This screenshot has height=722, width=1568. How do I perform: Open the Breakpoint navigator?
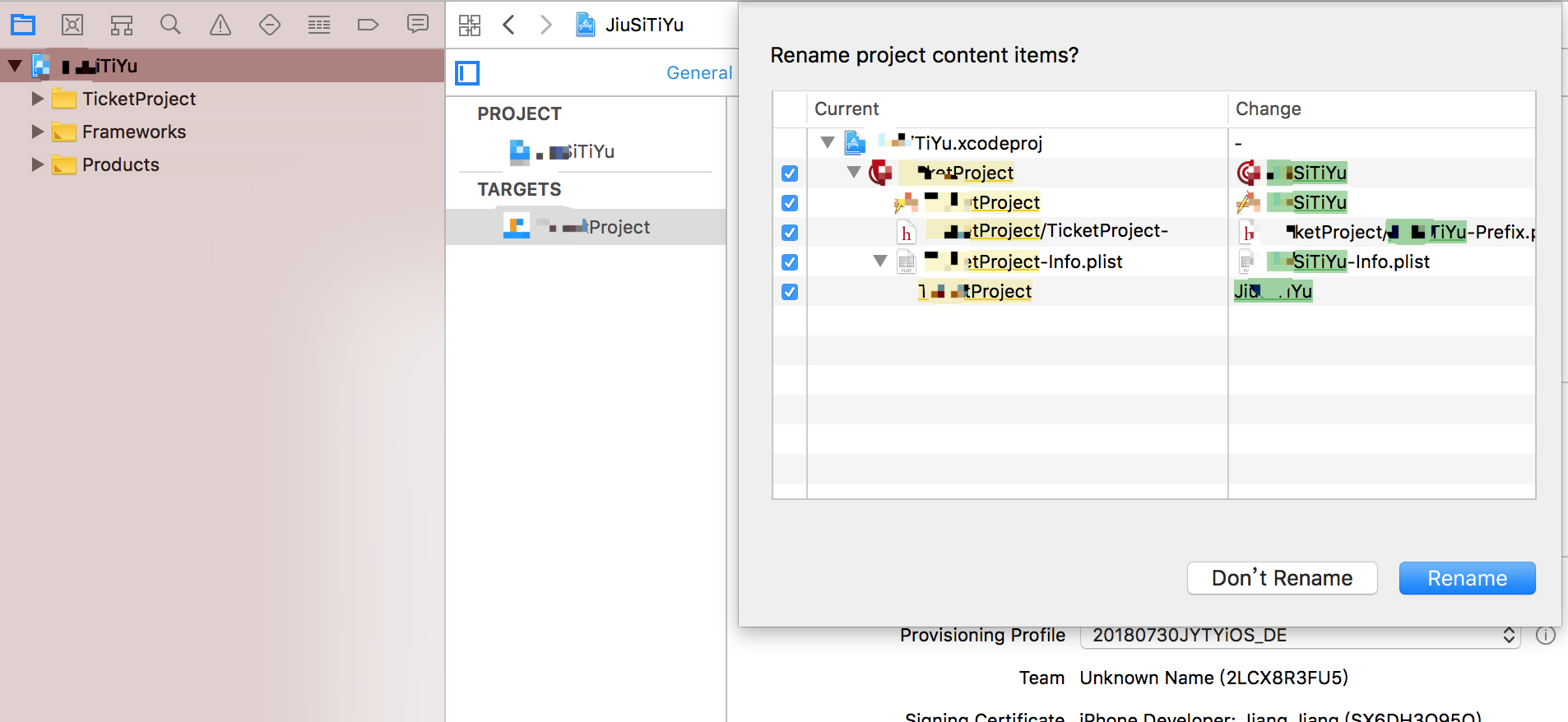coord(368,25)
